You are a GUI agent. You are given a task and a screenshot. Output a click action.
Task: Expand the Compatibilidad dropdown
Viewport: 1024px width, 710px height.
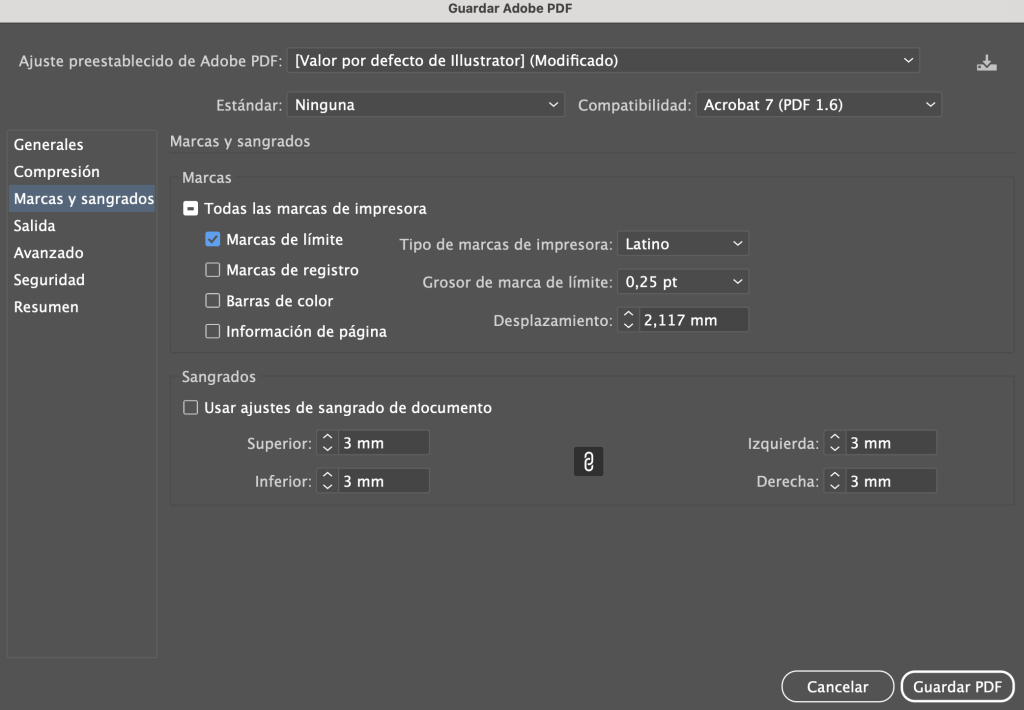tap(817, 104)
